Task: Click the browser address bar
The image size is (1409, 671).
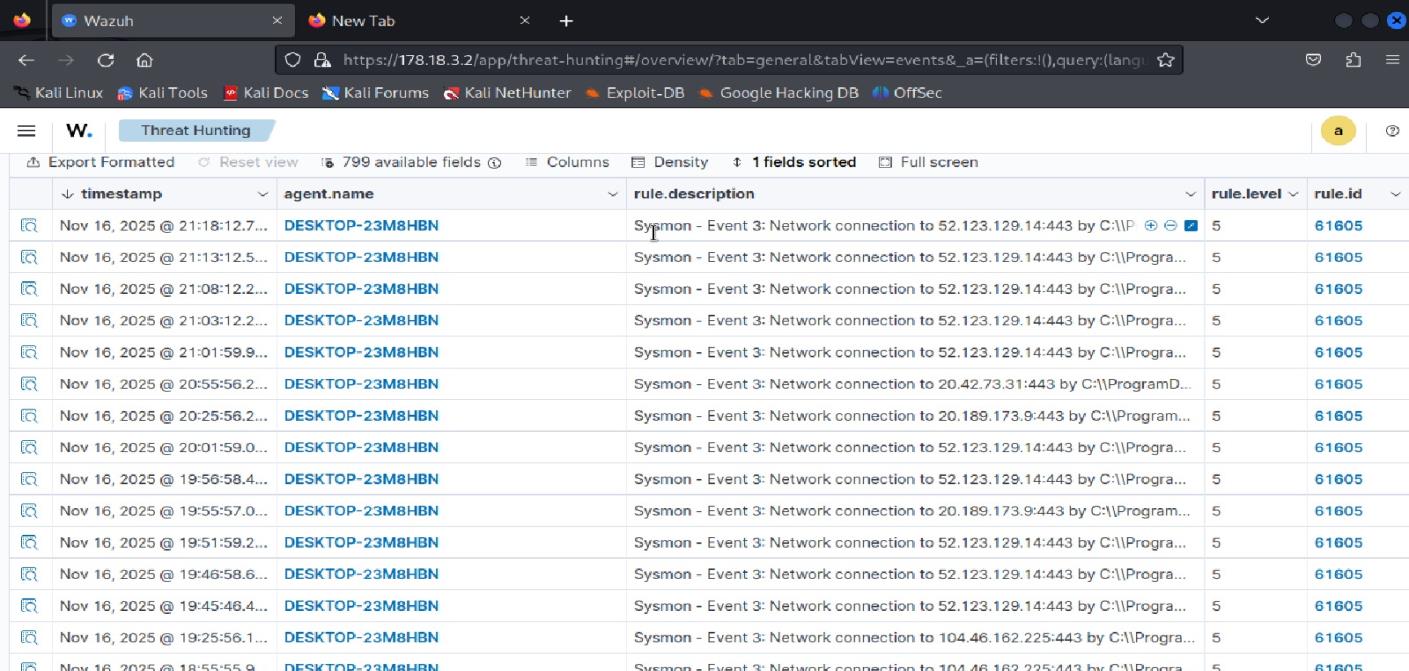Action: click(x=700, y=60)
